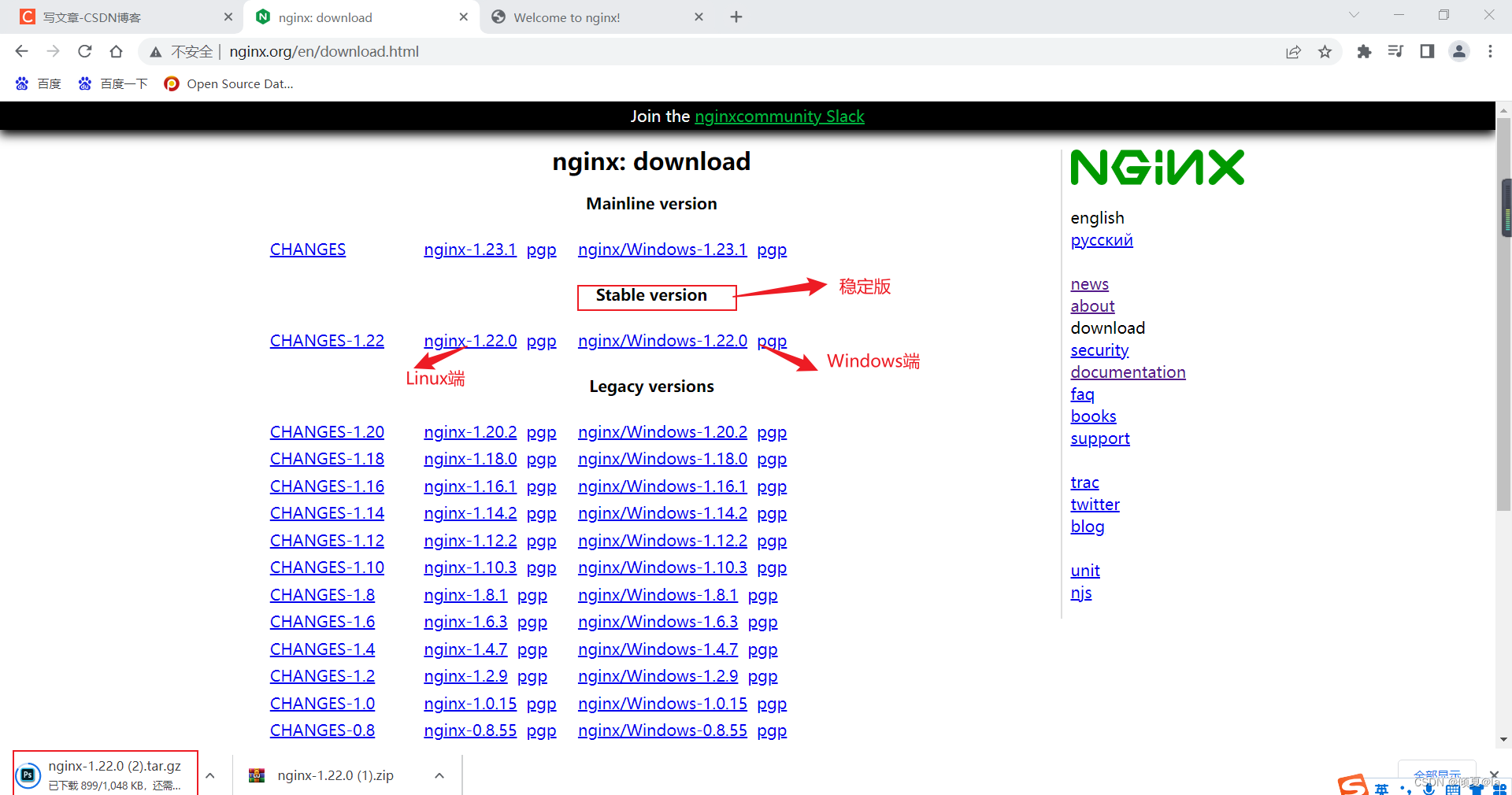Viewport: 1512px width, 795px height.
Task: Download nginx/Windows-1.23.1
Action: [x=662, y=250]
